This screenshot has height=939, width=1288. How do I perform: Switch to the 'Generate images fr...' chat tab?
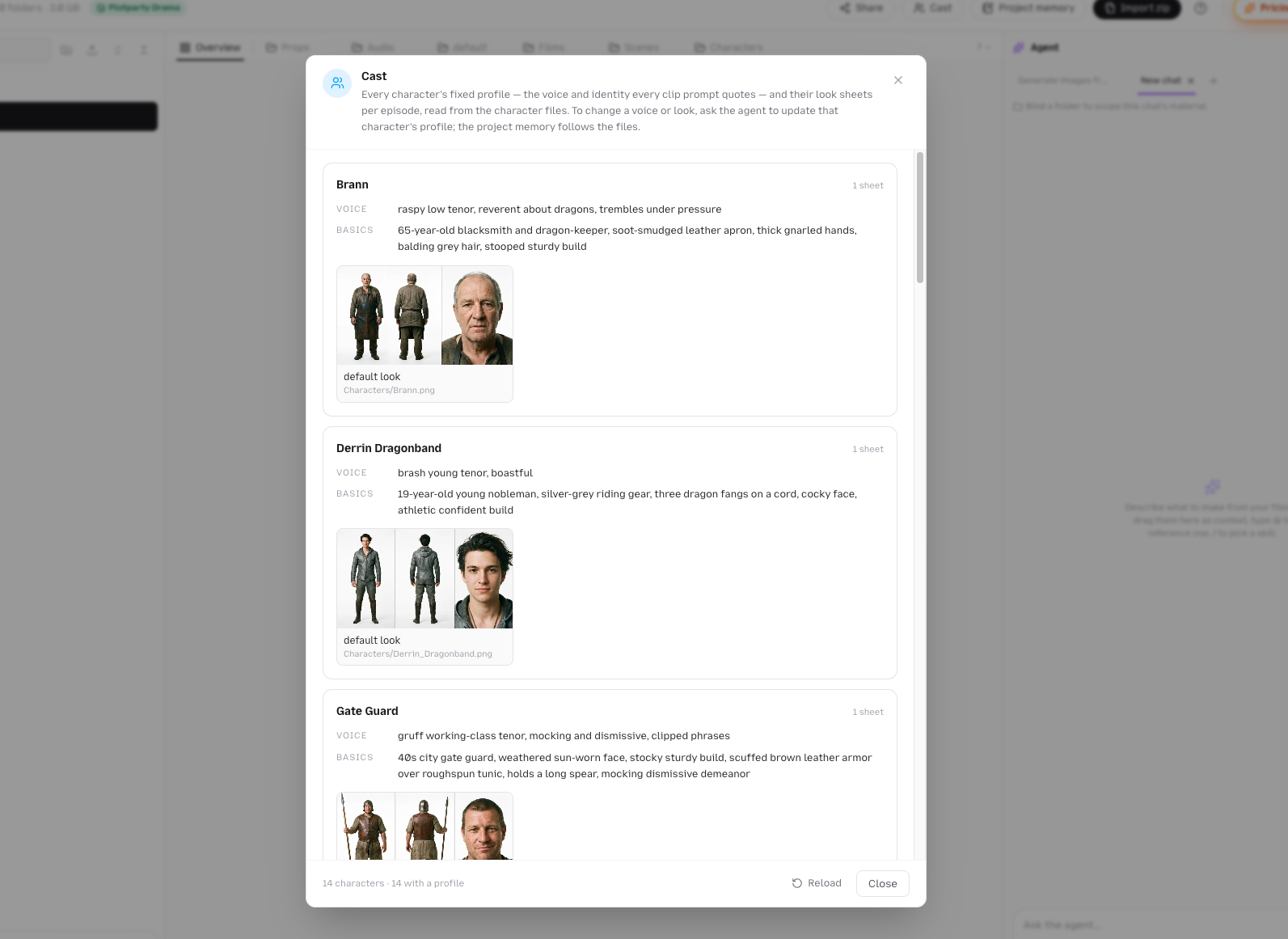click(1062, 80)
